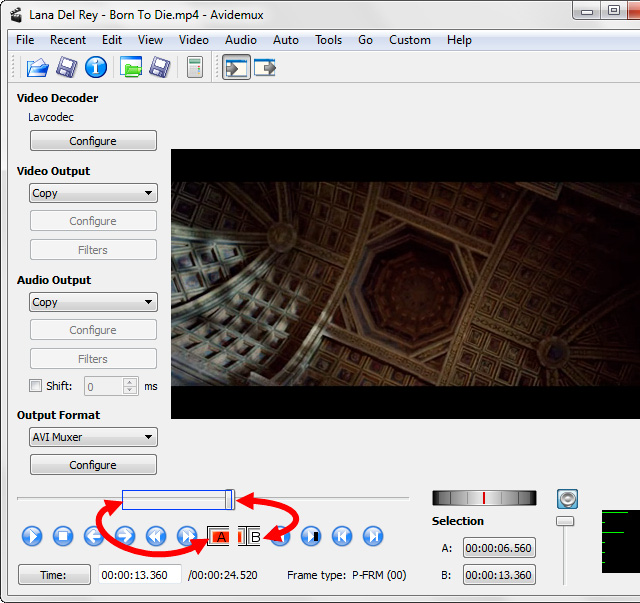The width and height of the screenshot is (640, 603).
Task: Click the jog shuttle wheel control
Action: [484, 498]
